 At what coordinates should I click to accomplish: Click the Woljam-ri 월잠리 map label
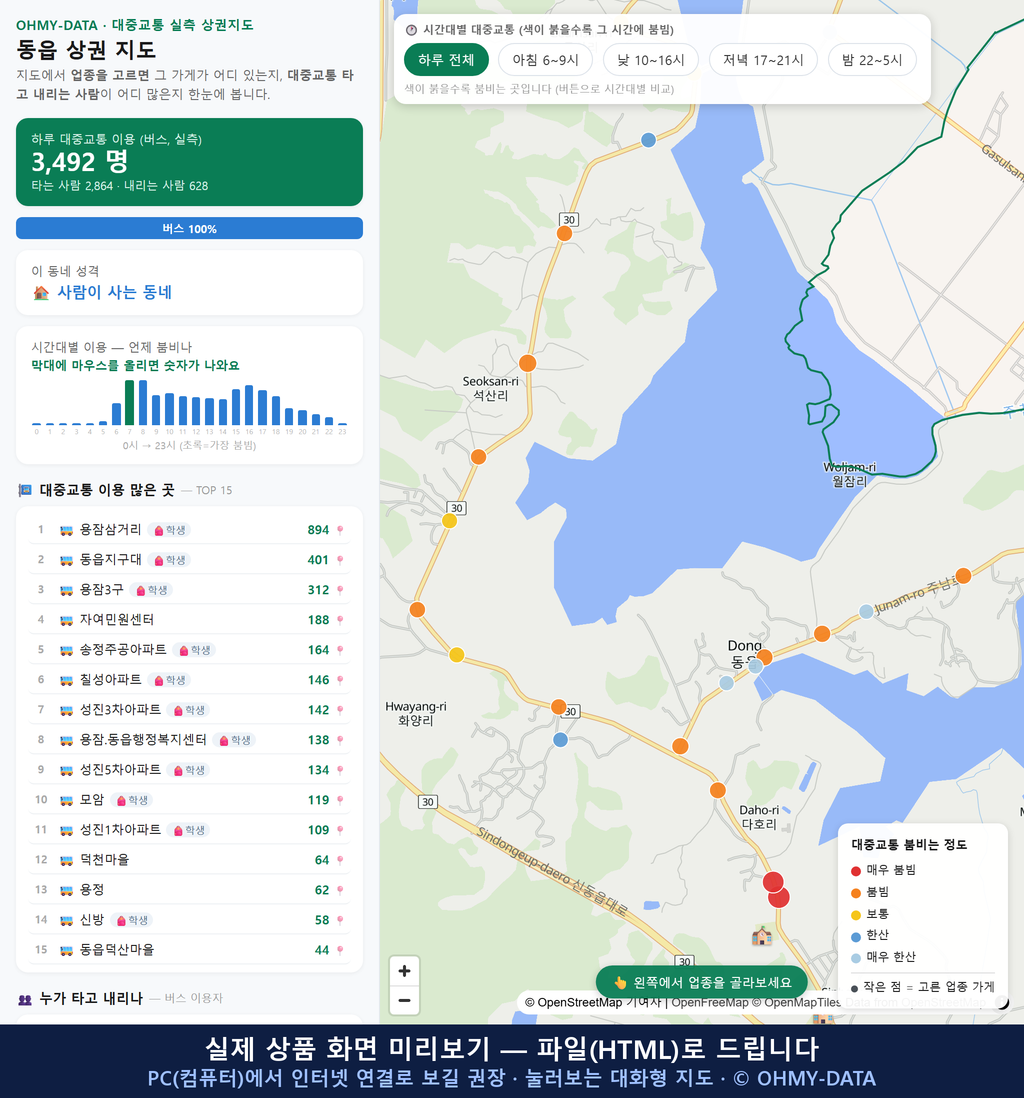tap(850, 474)
